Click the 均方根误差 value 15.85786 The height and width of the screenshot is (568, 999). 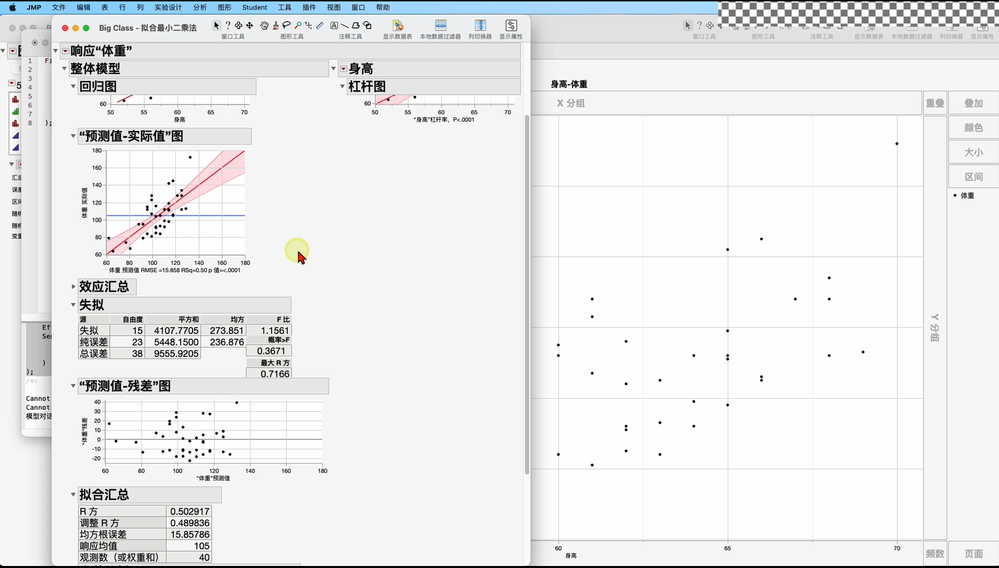(x=189, y=534)
